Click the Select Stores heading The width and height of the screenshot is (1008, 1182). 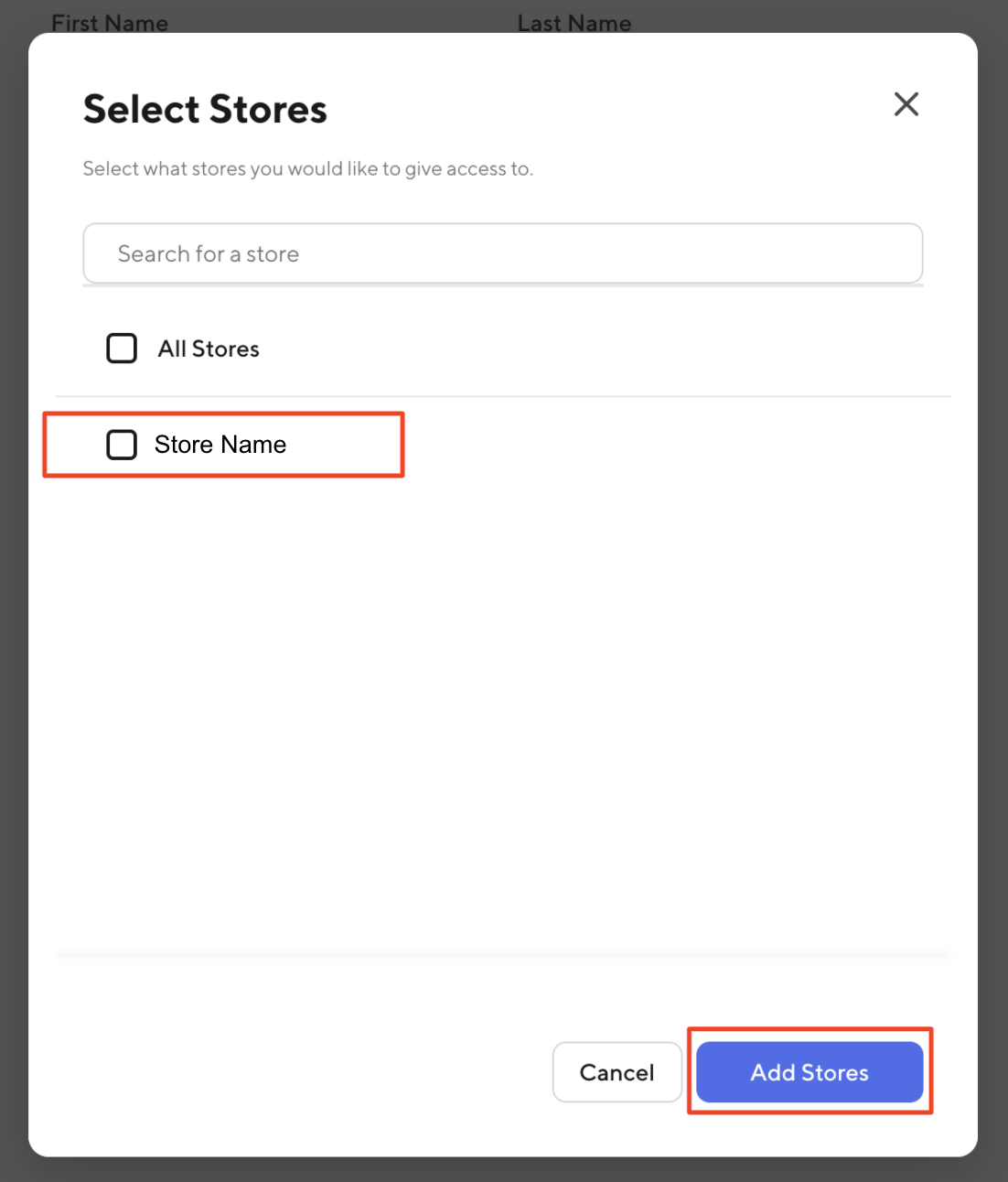[x=205, y=110]
